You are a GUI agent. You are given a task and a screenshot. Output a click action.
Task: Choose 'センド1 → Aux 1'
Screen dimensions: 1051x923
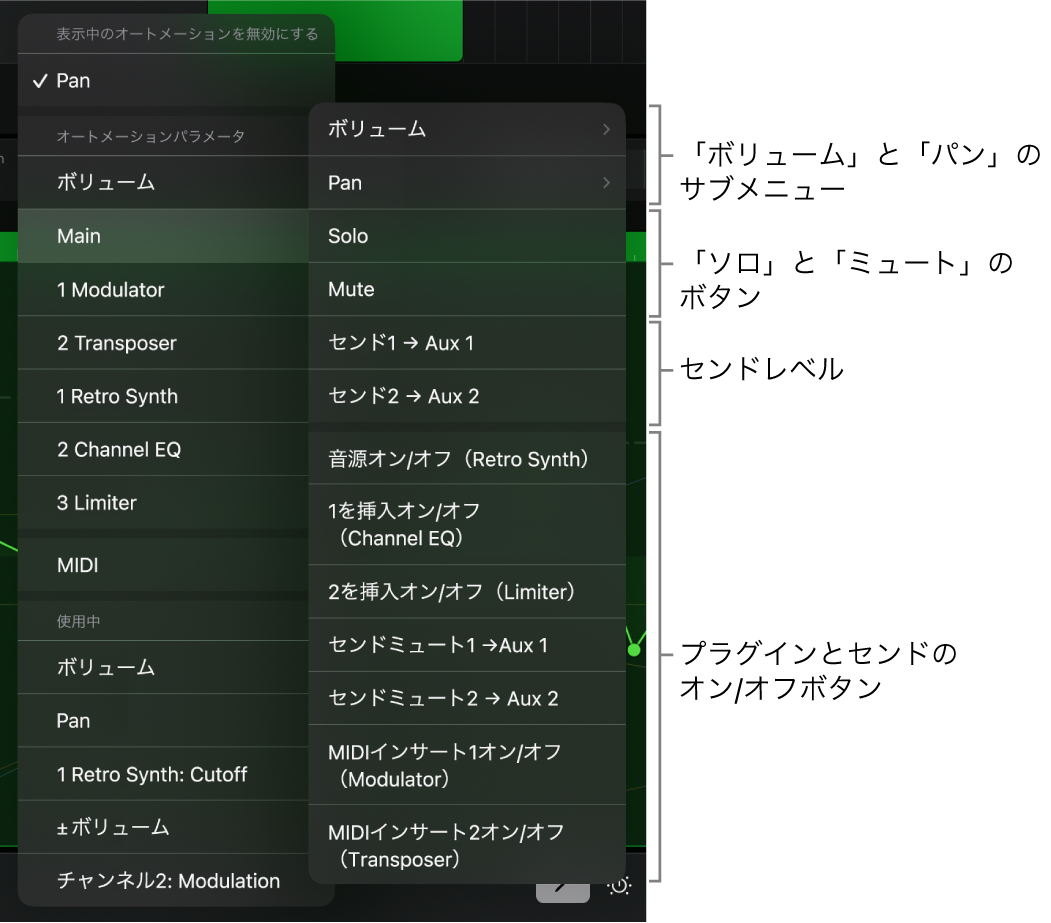click(467, 343)
